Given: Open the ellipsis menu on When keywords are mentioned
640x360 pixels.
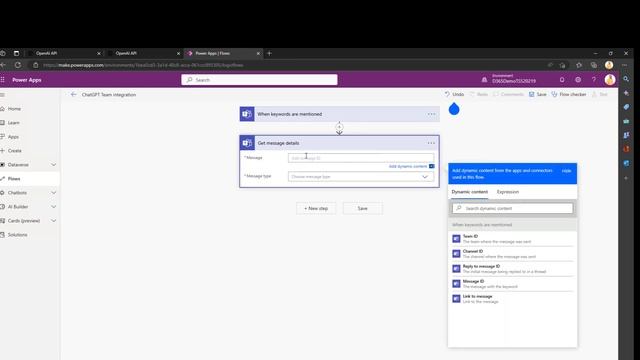Looking at the screenshot, I should click(431, 114).
